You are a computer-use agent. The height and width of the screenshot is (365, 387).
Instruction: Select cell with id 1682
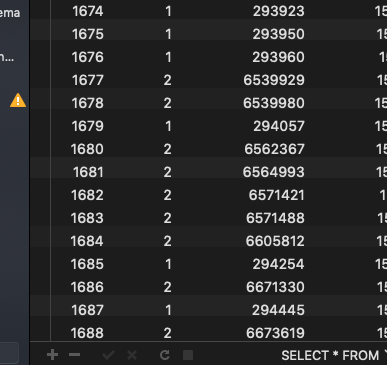coord(87,195)
